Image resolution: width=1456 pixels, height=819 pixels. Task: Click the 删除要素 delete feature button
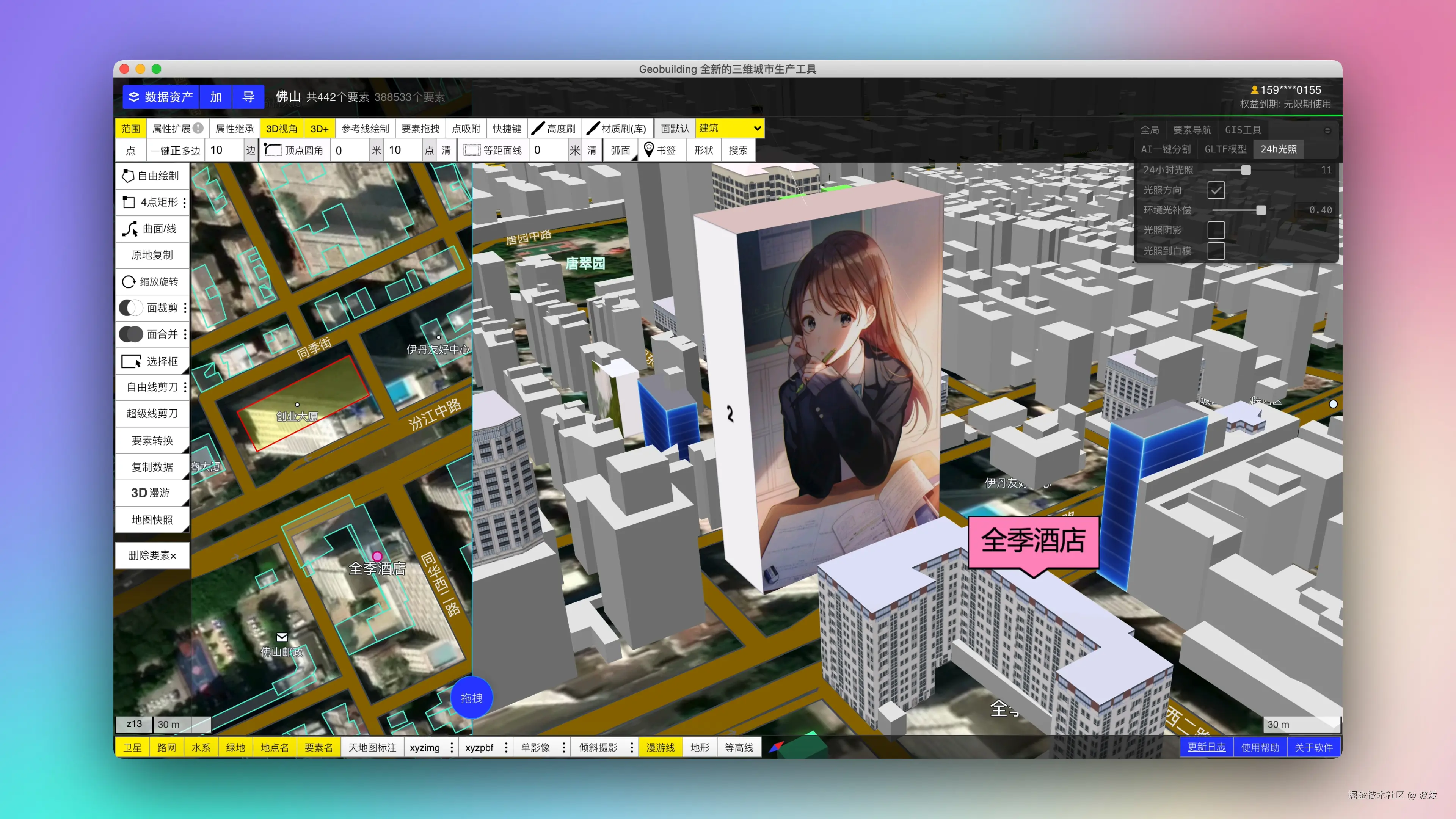152,555
